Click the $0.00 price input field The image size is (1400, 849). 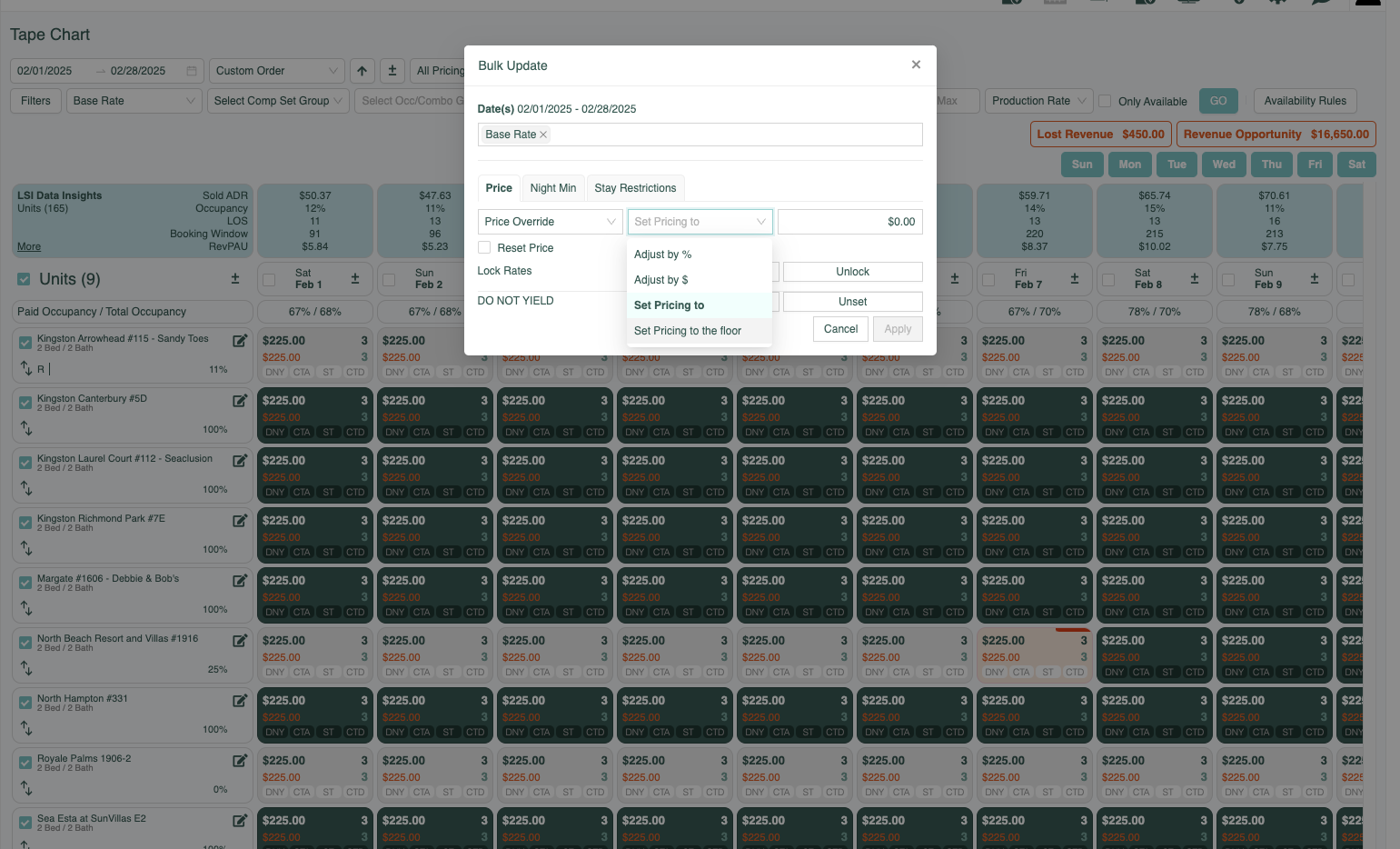point(850,222)
